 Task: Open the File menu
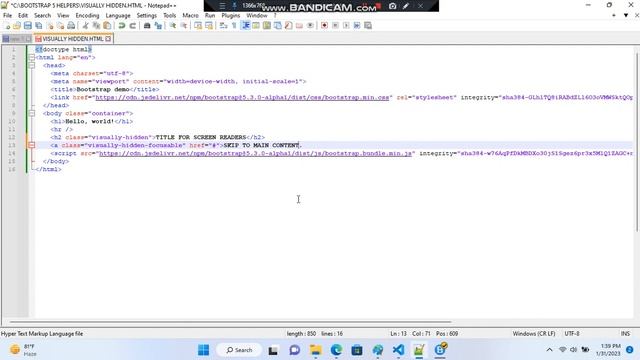7,16
